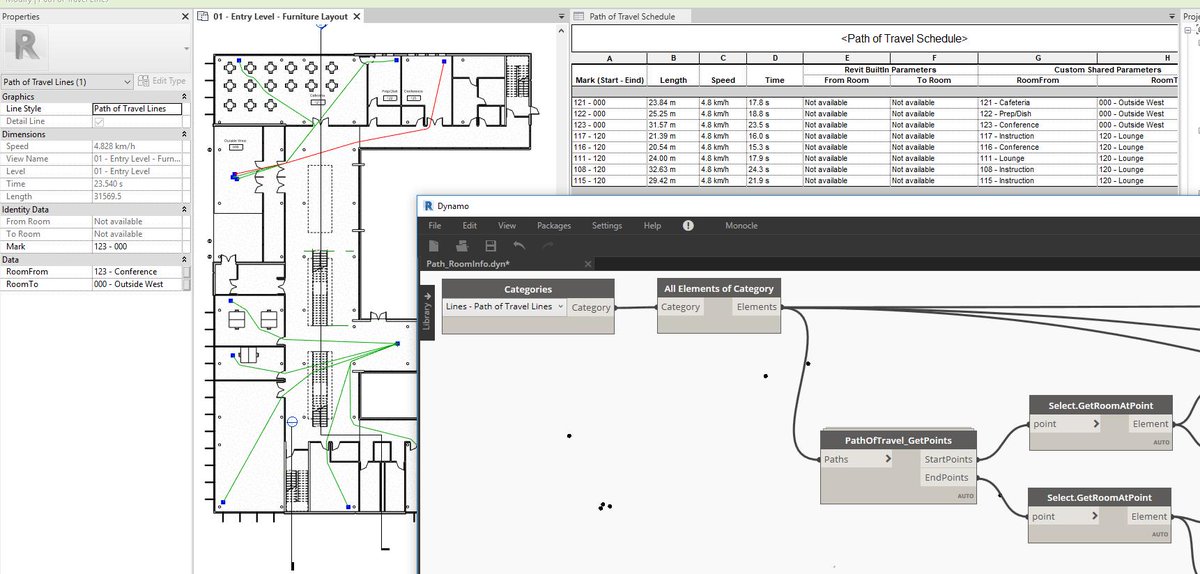Click the lacing arrow on the upper GetRoomAtPoint point port
This screenshot has width=1200, height=574.
[1097, 424]
